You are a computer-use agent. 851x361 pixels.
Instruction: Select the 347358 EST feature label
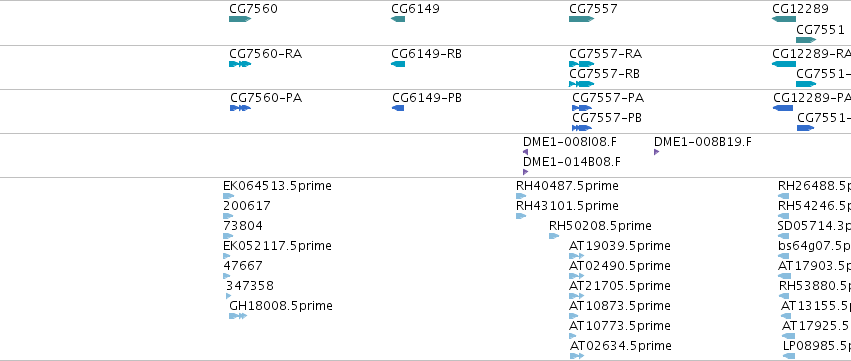(250, 286)
